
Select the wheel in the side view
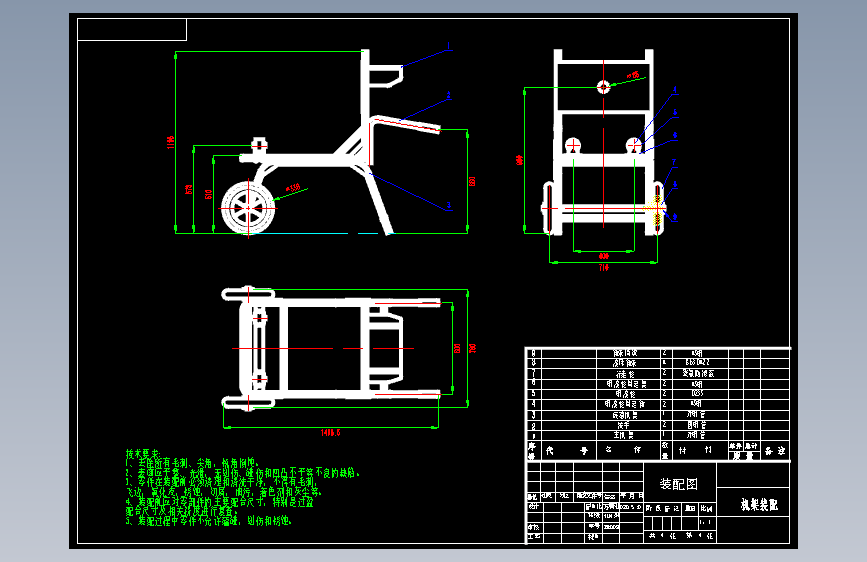click(x=248, y=208)
